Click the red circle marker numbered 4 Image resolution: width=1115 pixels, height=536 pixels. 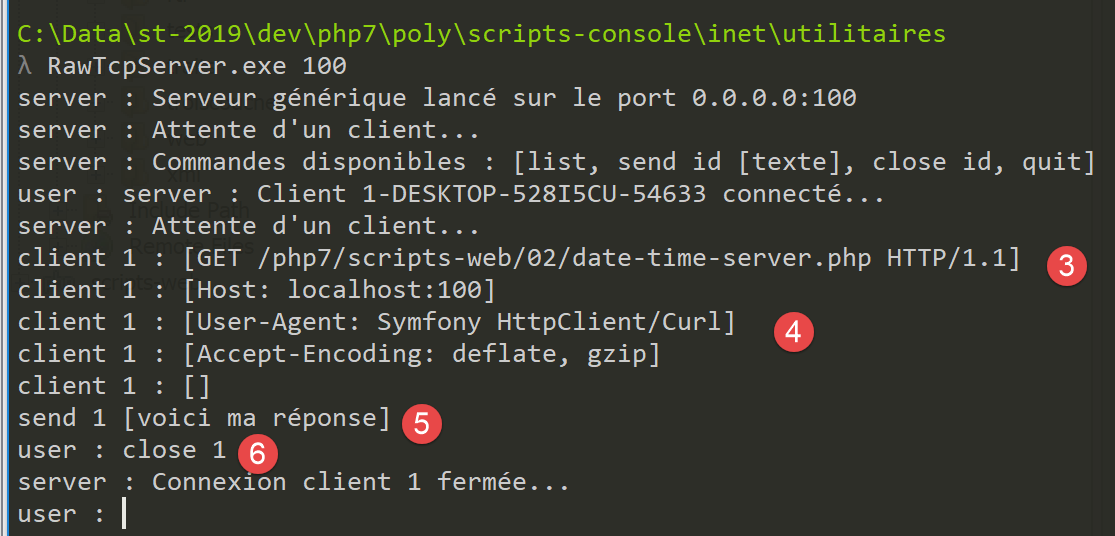793,331
